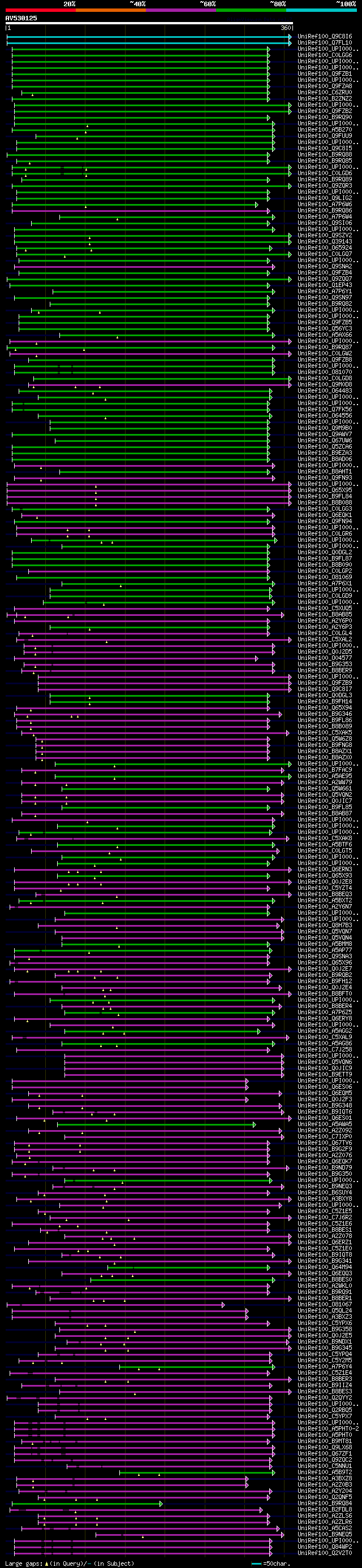
Task: Open hit UniRef100_C5XAK8
Action: 325,838
